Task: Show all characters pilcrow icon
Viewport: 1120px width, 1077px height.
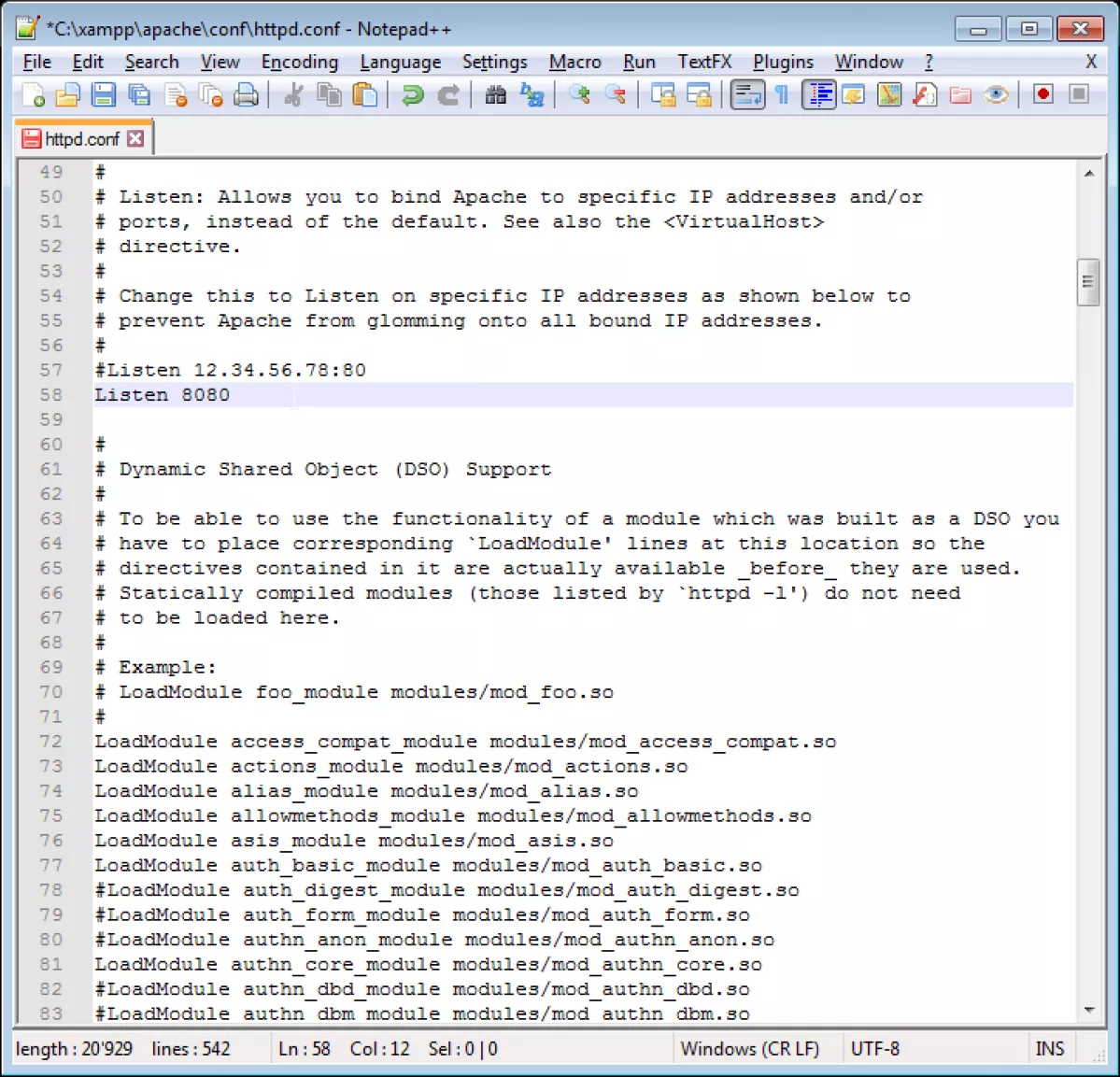Action: click(x=782, y=95)
